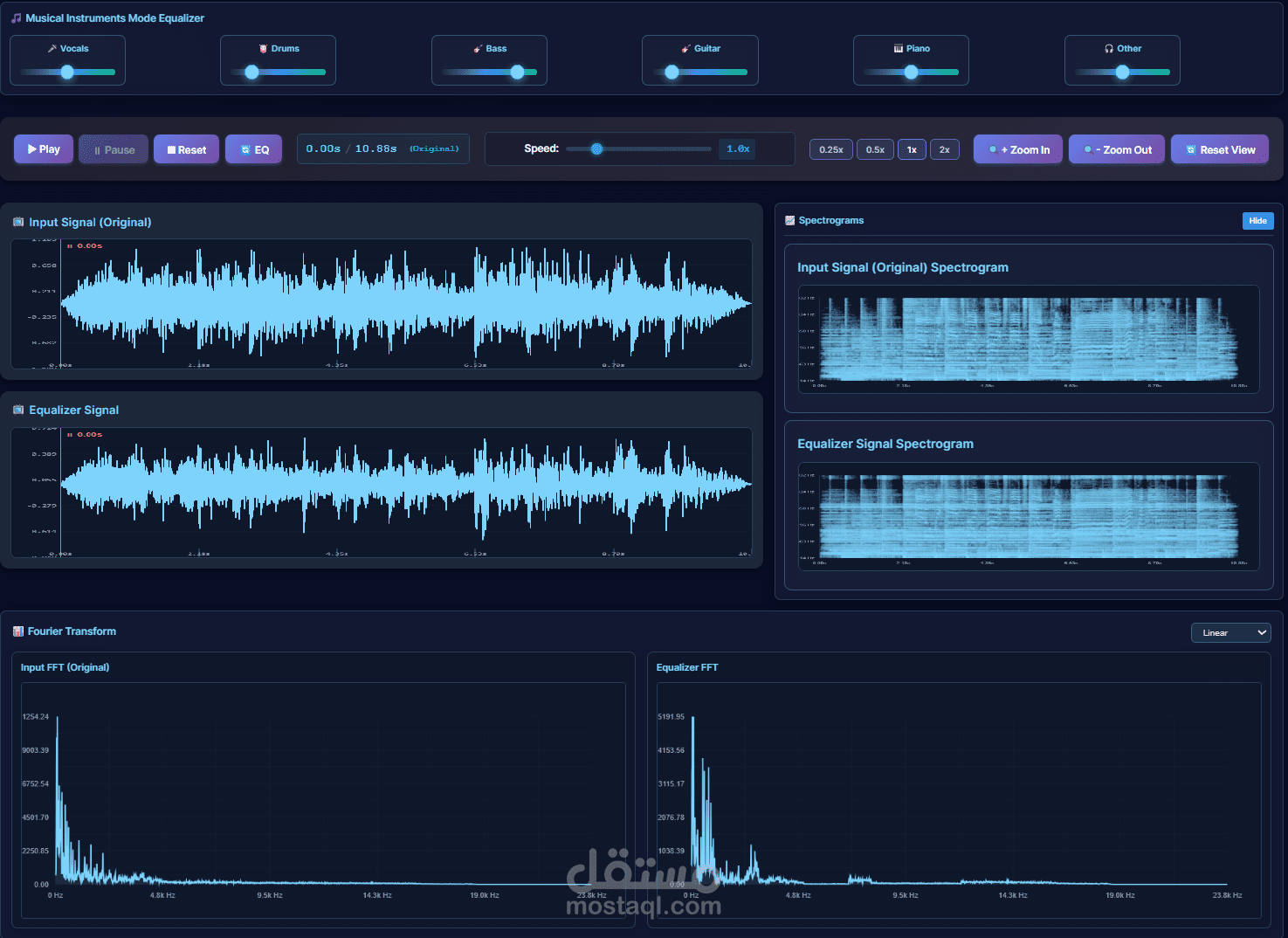Open the Linear scale dropdown
This screenshot has height=938, width=1288.
point(1230,632)
